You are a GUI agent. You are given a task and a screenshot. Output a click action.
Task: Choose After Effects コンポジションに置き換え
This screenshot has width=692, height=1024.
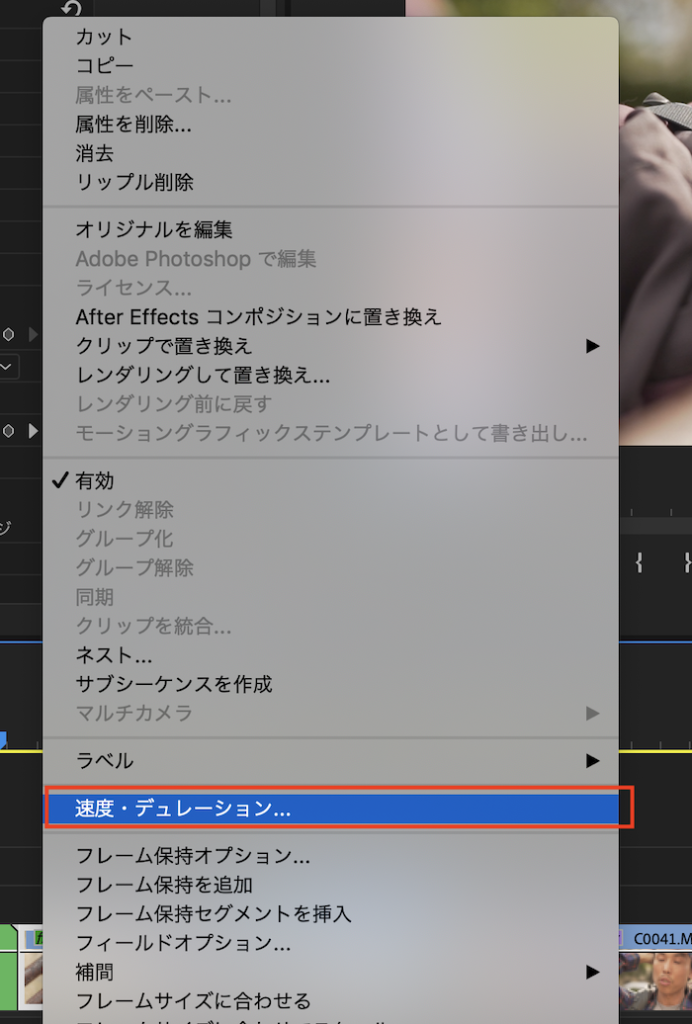pos(331,317)
